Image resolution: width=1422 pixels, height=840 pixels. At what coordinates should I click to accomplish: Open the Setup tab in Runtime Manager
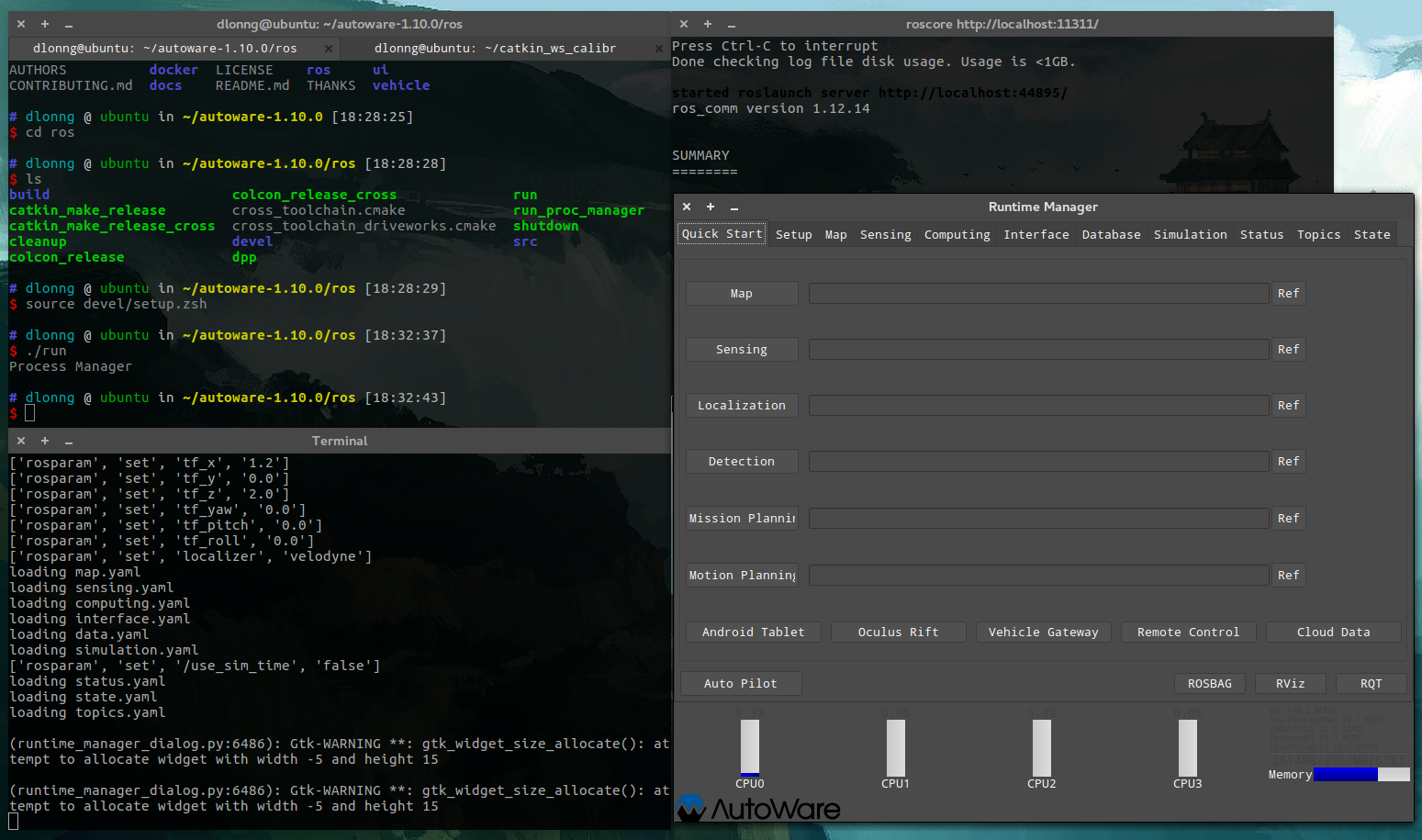[794, 235]
